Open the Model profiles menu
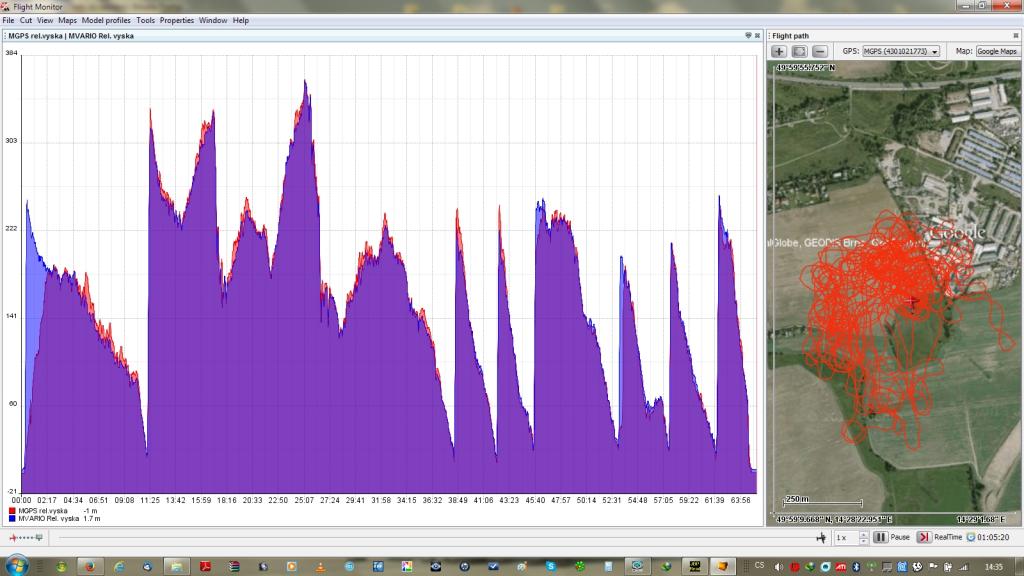Image resolution: width=1024 pixels, height=576 pixels. (106, 20)
